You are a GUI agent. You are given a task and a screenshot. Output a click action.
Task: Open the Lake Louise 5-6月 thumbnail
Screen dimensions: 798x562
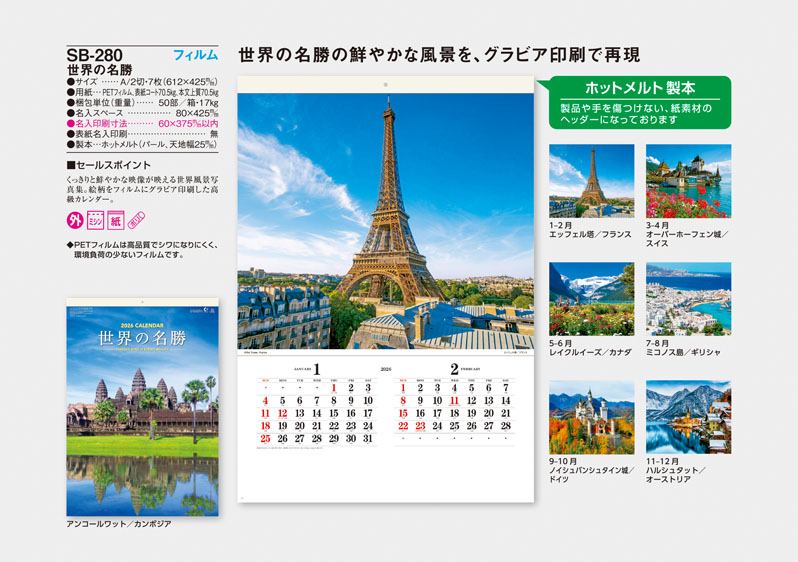591,299
